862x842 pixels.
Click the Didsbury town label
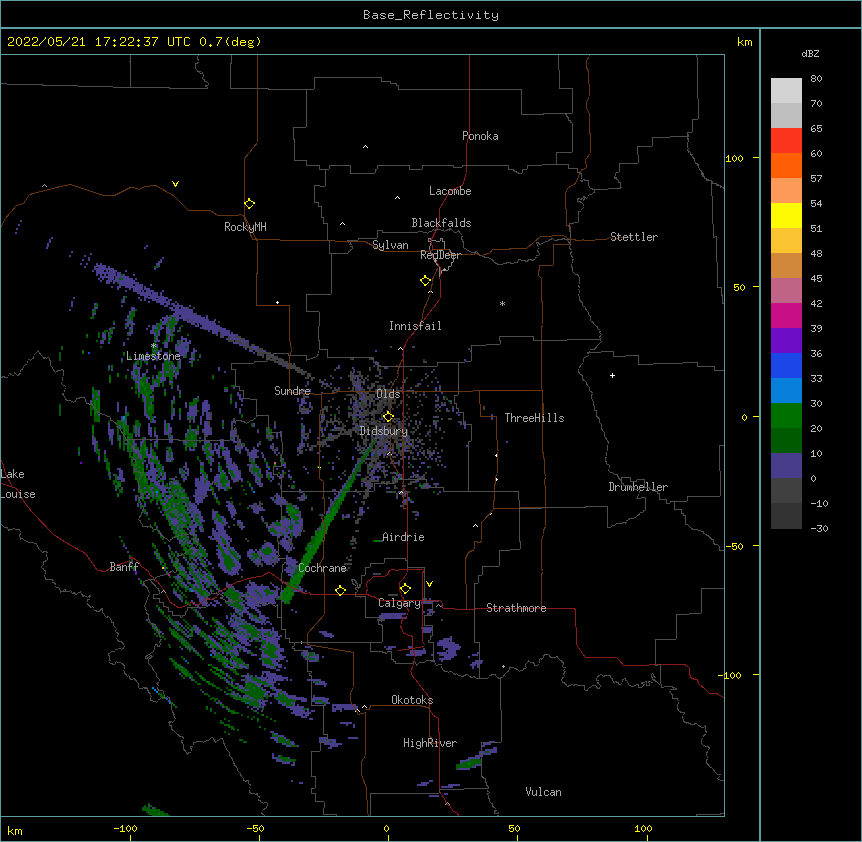coord(384,431)
